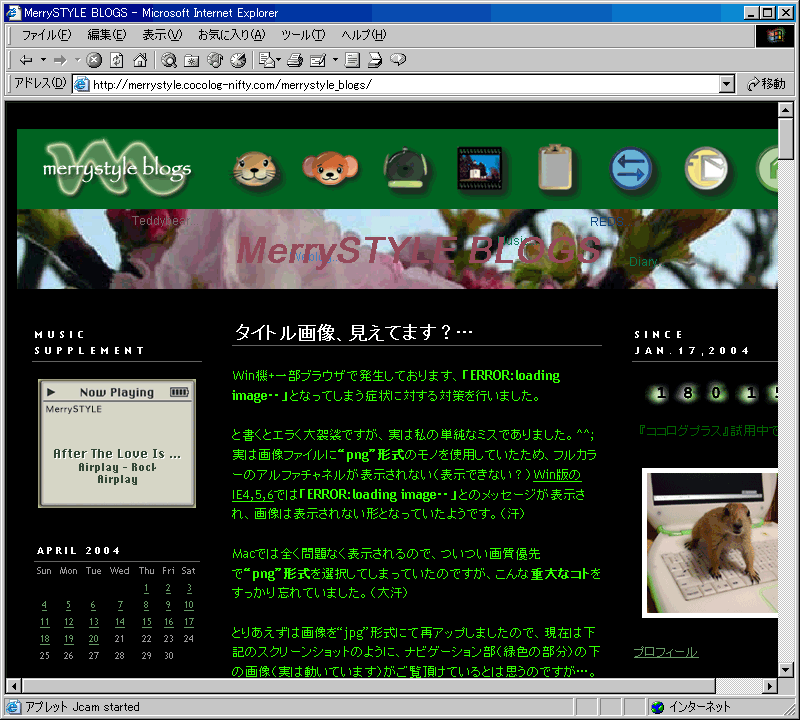
Task: Click the clipboard navigation icon
Action: [556, 167]
